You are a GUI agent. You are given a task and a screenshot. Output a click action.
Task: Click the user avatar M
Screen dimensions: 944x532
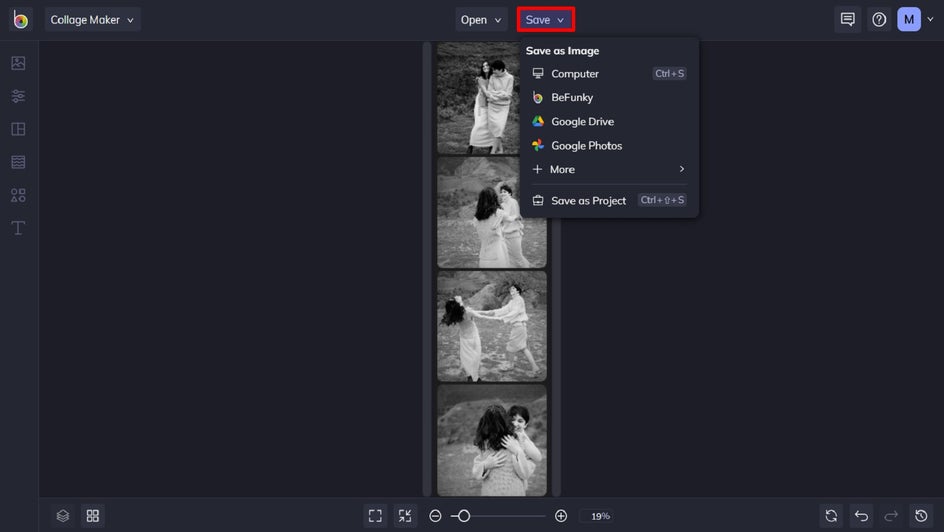(909, 20)
